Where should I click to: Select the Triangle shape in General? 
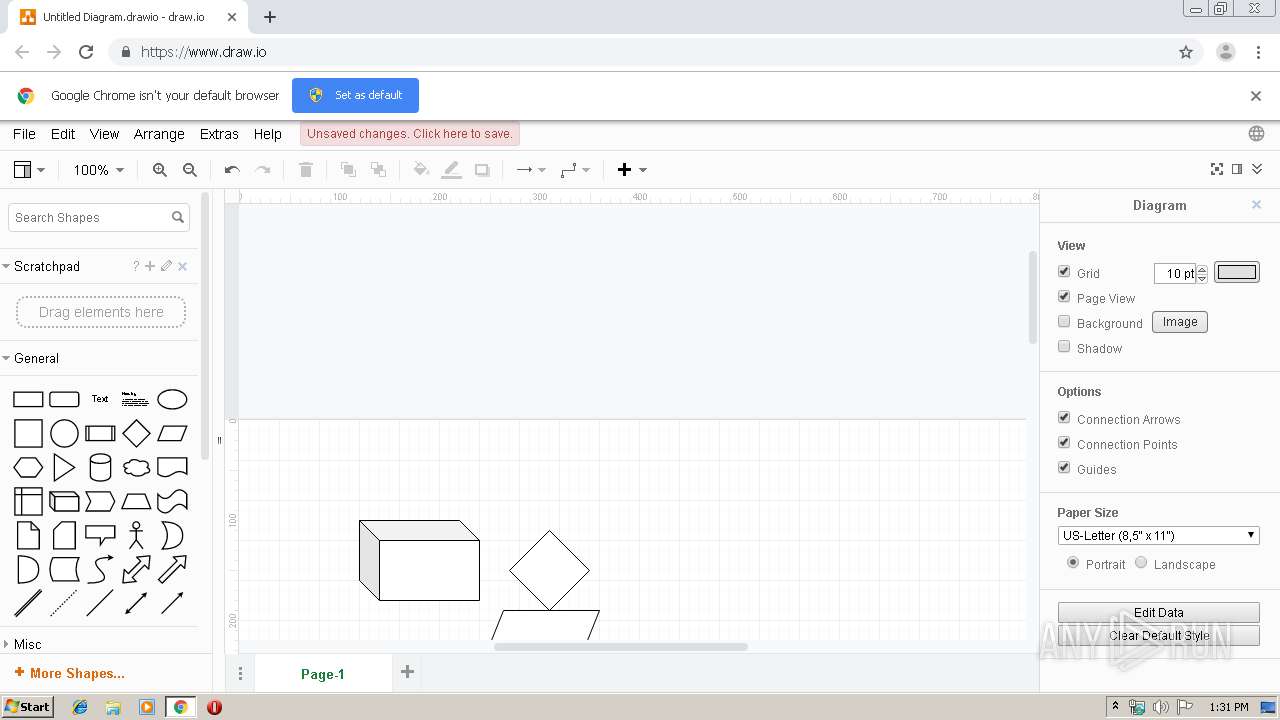tap(64, 468)
